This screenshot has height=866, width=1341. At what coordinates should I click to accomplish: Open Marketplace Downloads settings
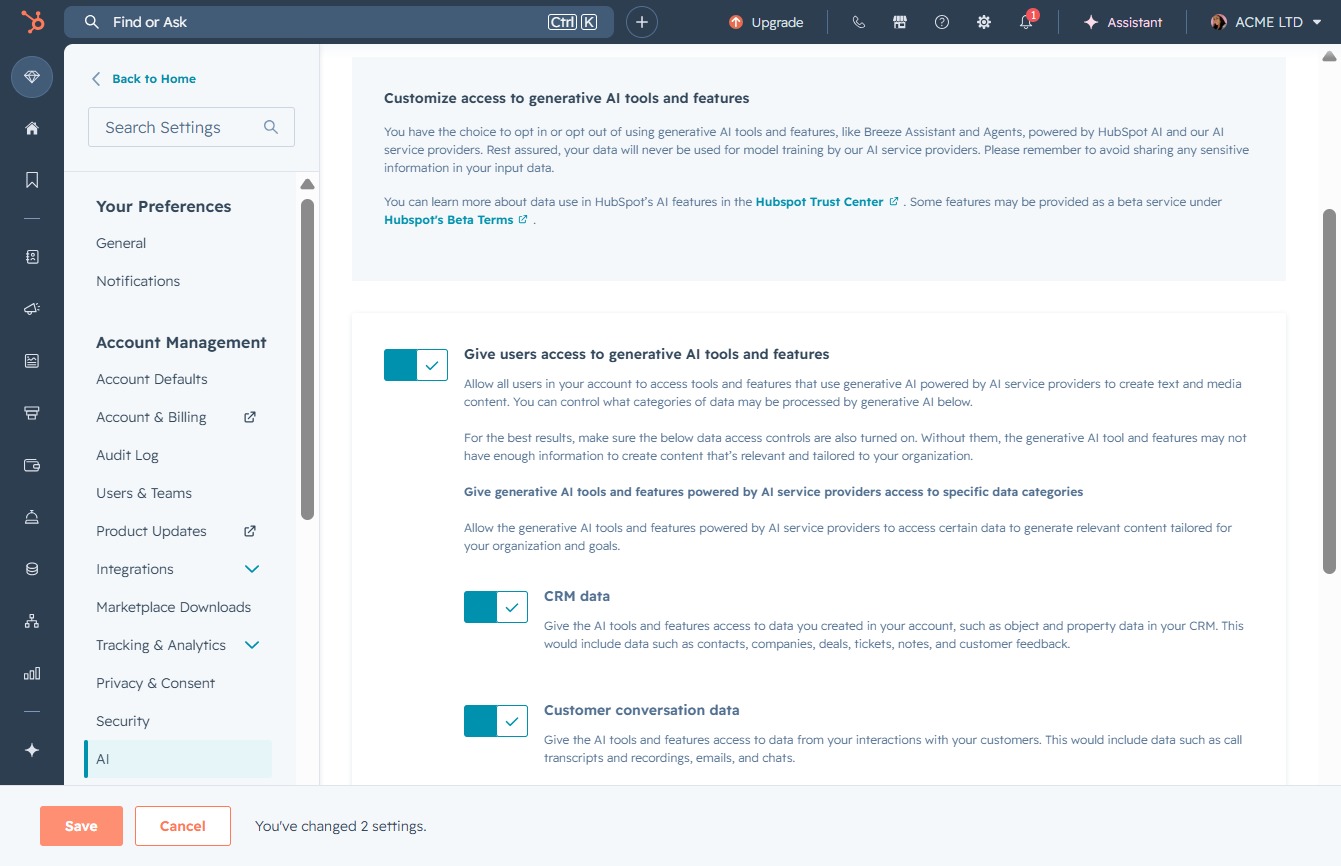174,607
